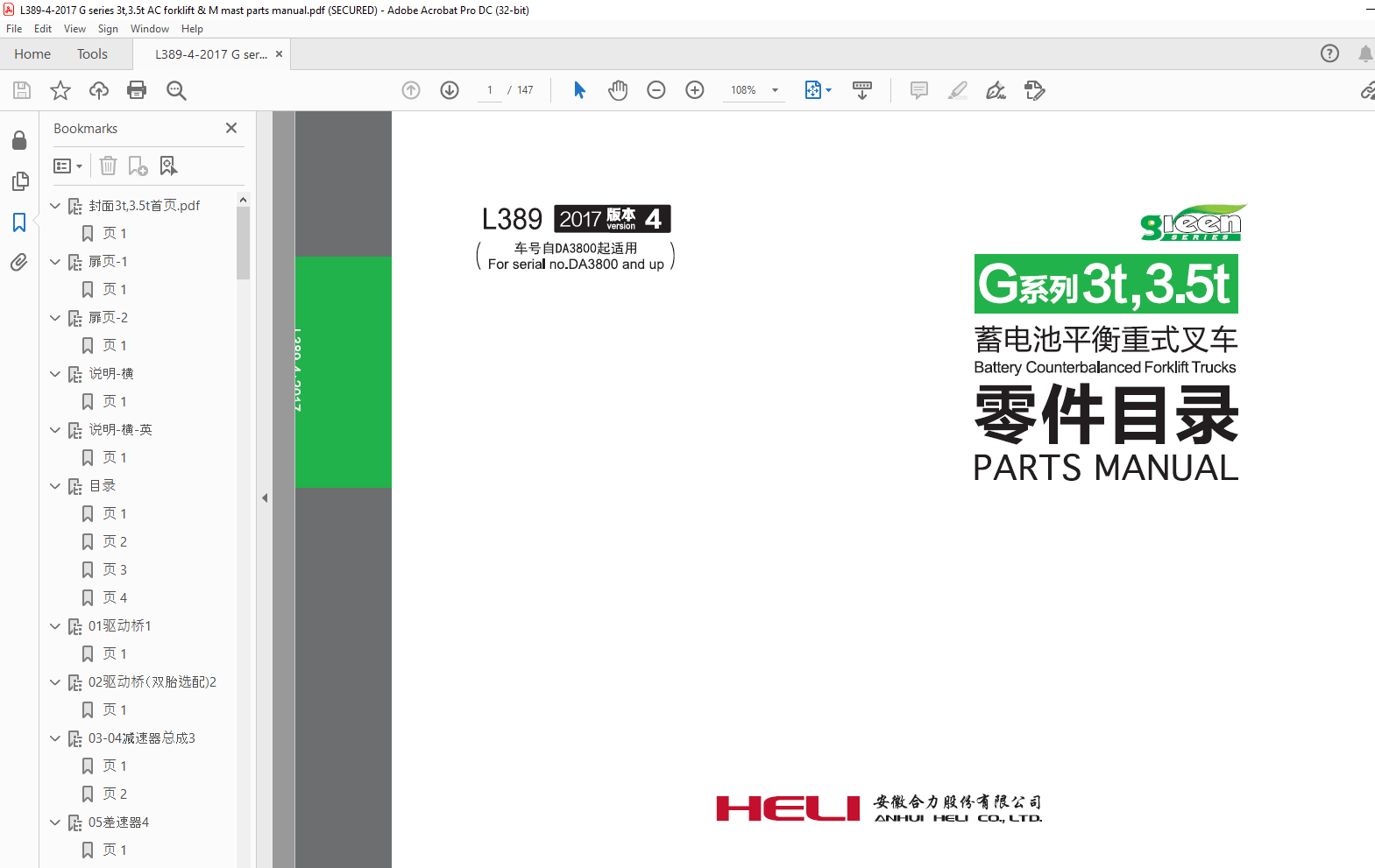Open the Sign document tool

point(996,90)
